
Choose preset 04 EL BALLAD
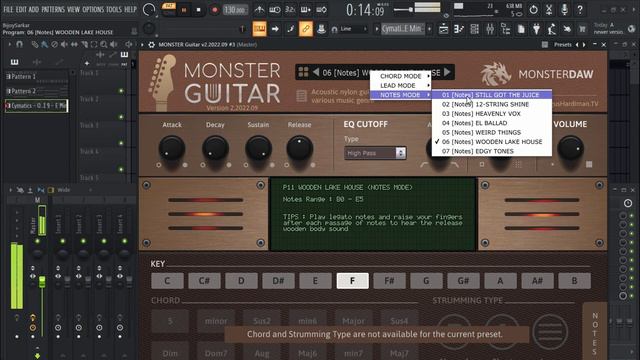point(492,123)
